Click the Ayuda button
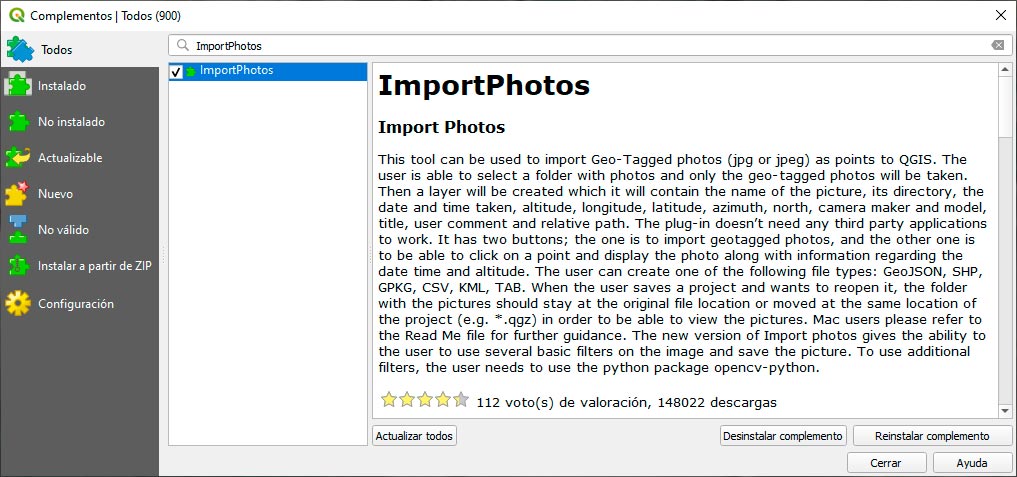Screen dimensions: 1017x477 (x=972, y=463)
